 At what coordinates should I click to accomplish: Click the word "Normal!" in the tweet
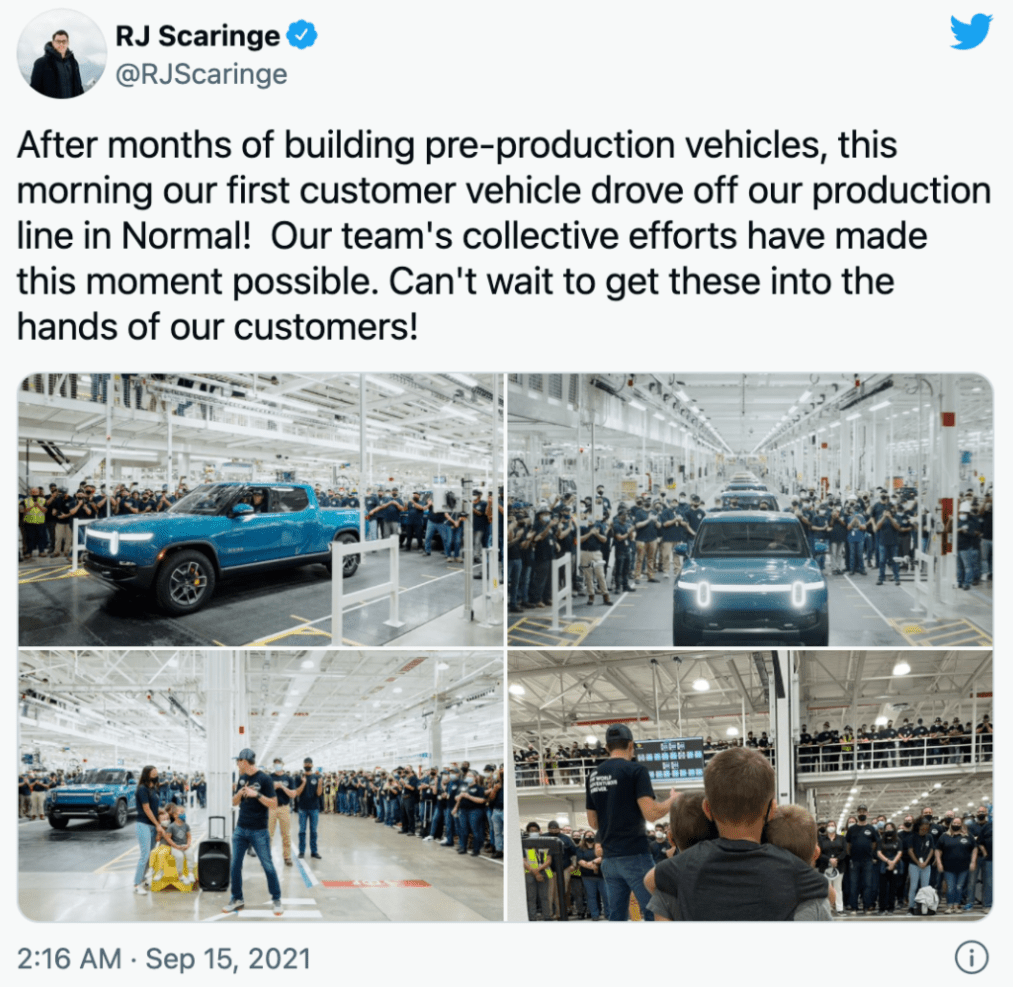tap(186, 236)
